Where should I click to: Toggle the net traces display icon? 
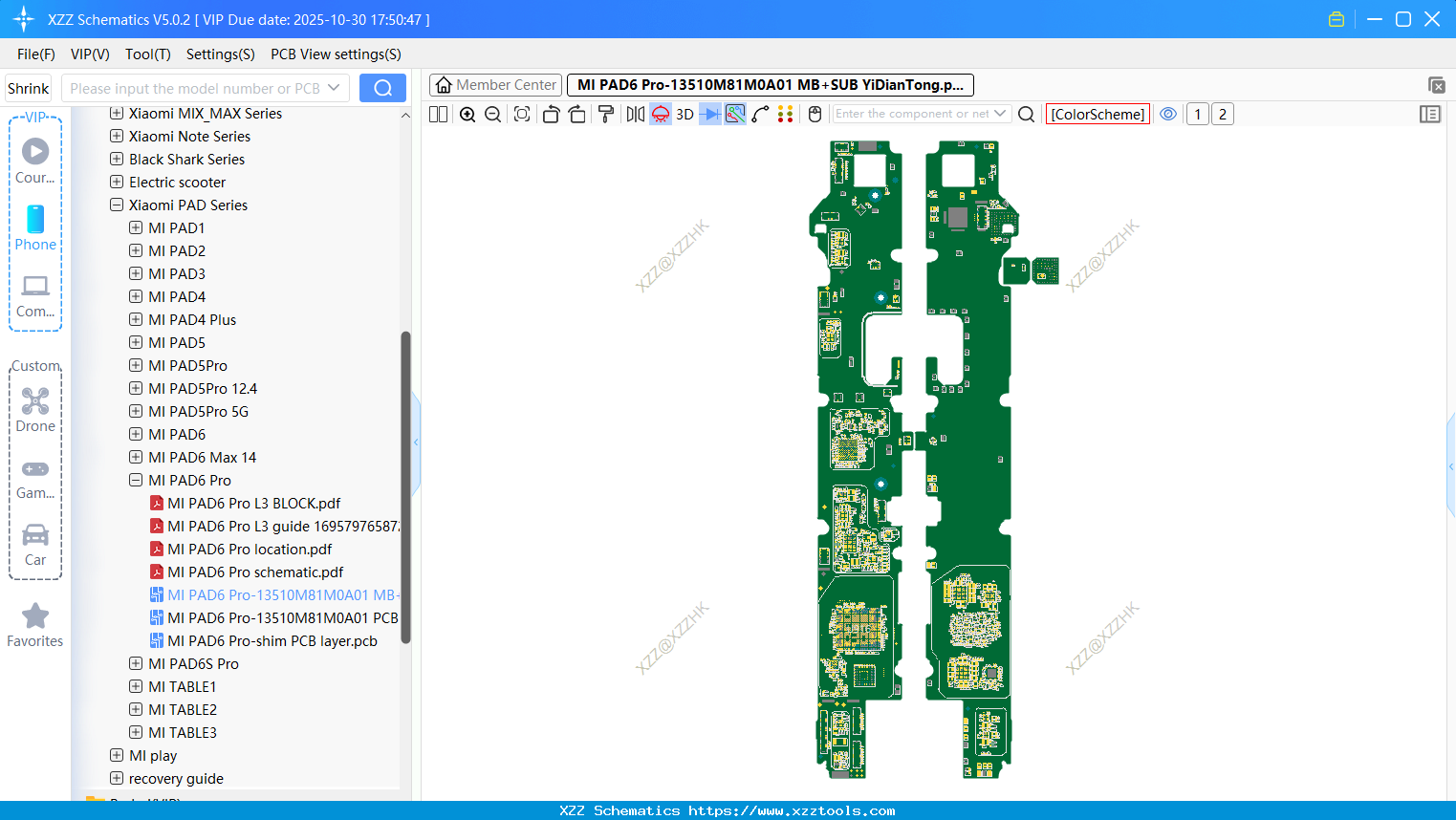(735, 114)
